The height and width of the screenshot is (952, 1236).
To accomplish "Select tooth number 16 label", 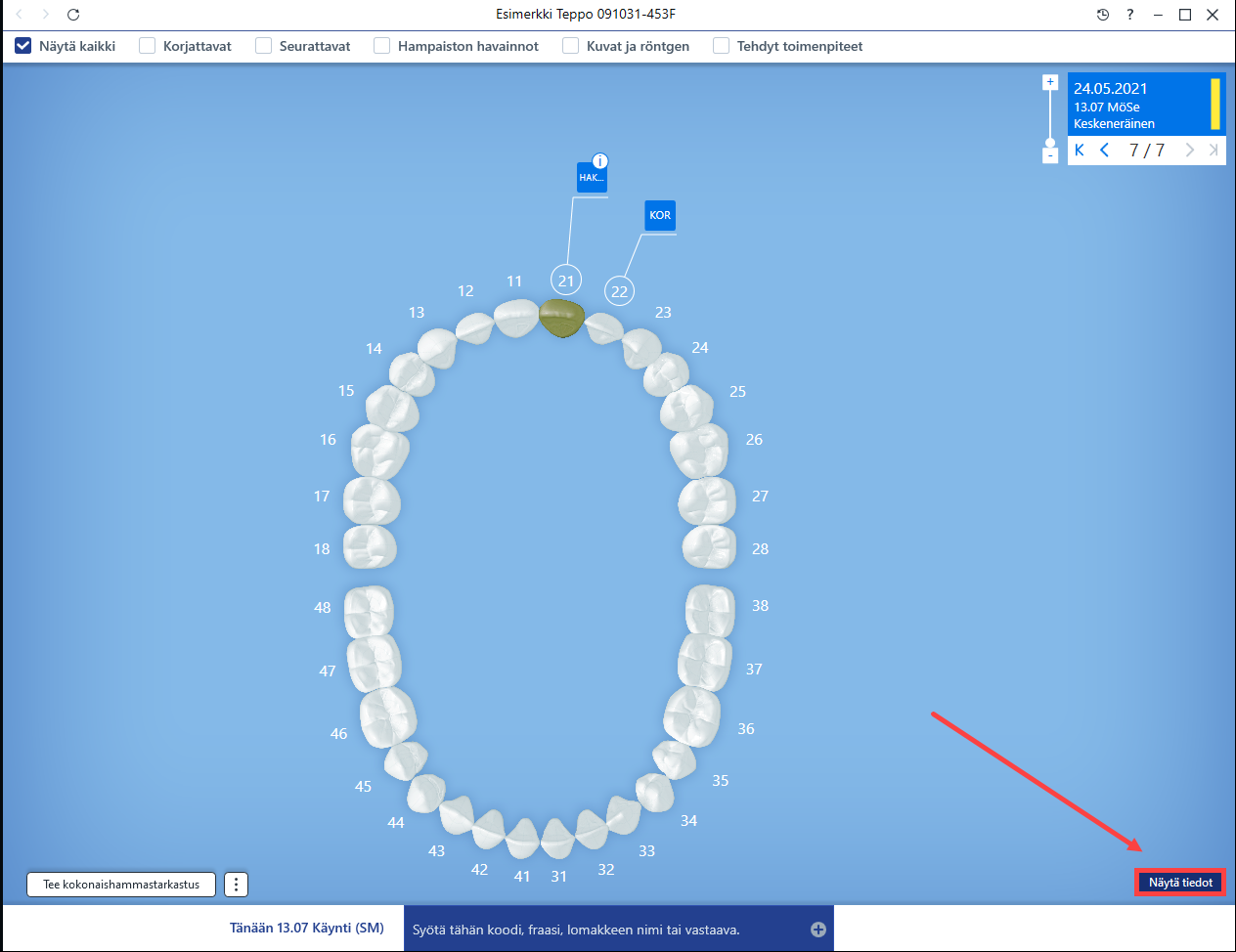I will click(328, 440).
